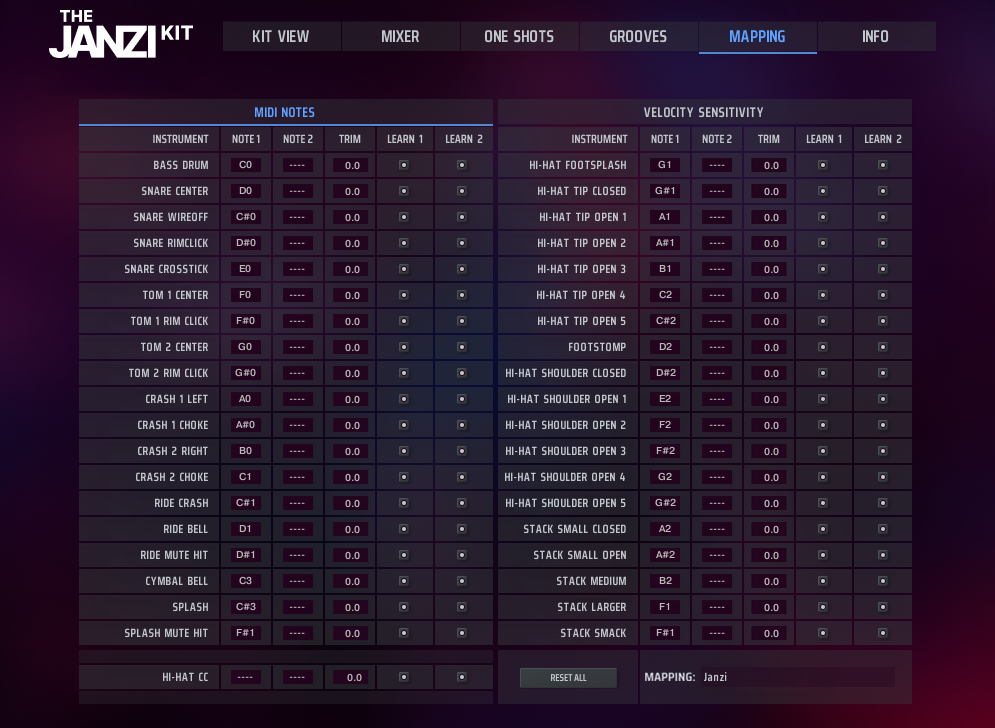
Task: Click the Mapping name field showing Janzi
Action: (795, 677)
